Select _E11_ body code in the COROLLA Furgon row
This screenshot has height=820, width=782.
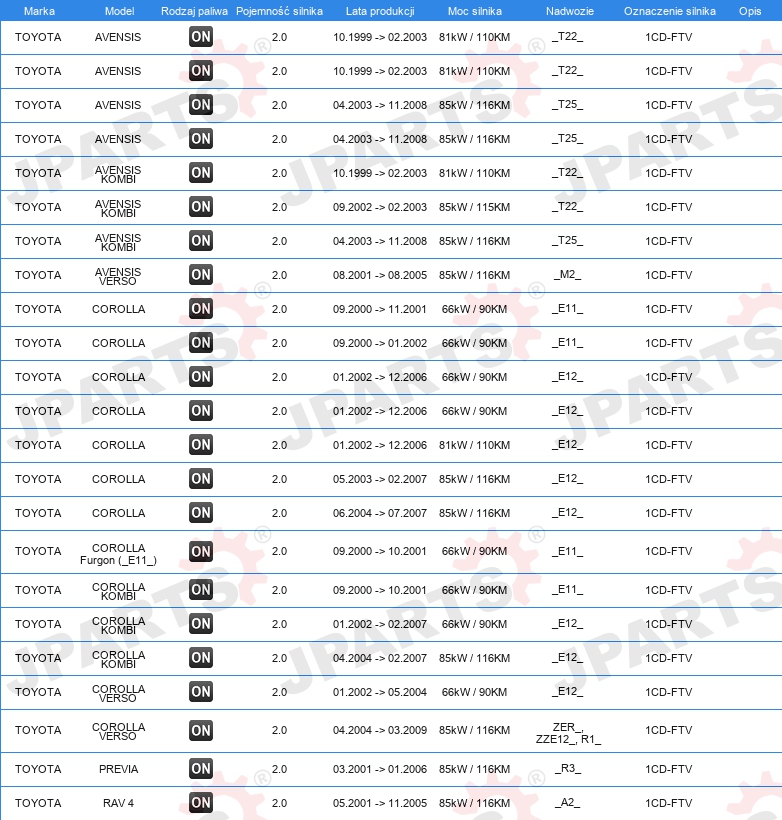click(x=568, y=551)
